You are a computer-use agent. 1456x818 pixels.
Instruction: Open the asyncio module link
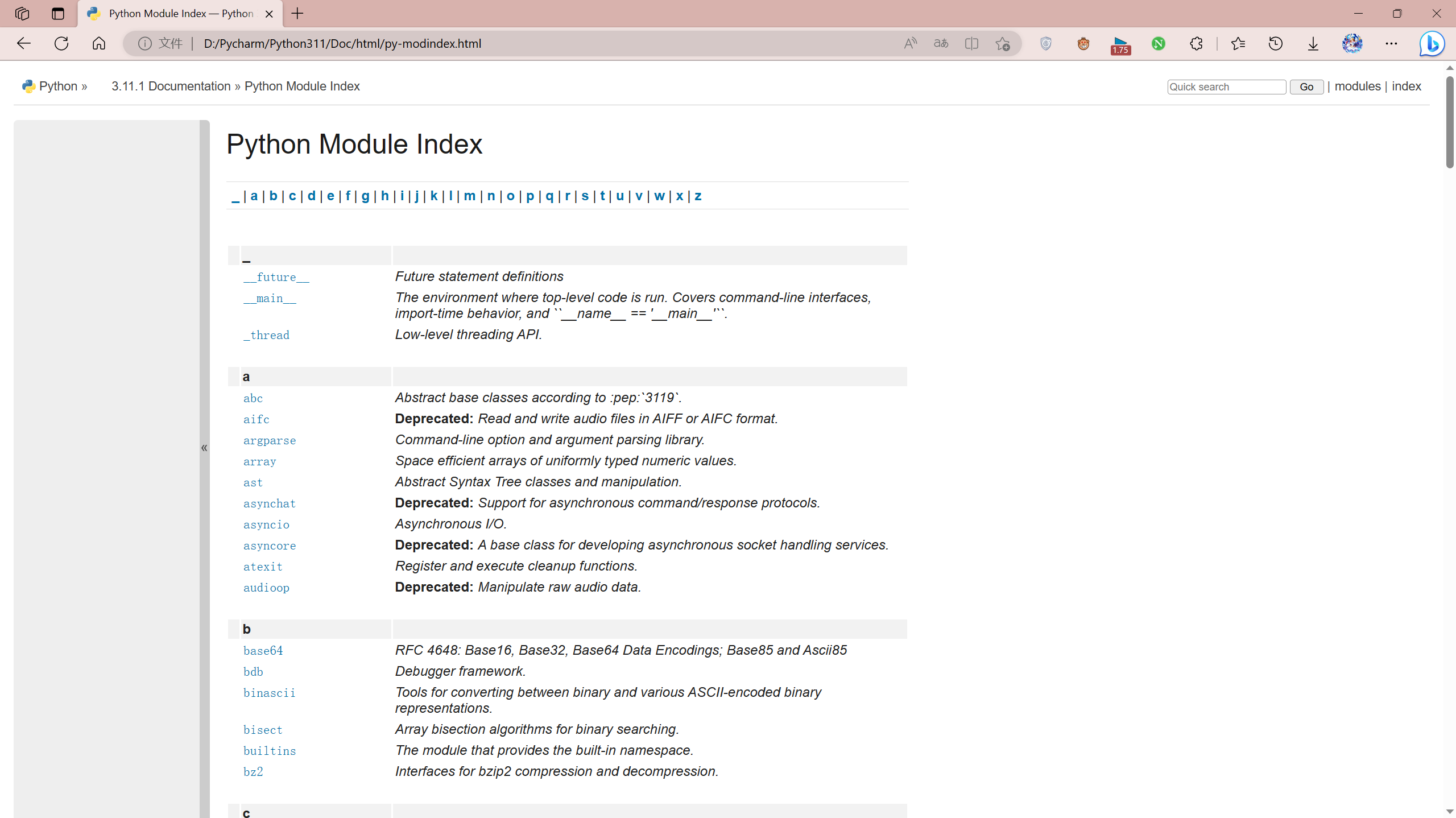266,524
